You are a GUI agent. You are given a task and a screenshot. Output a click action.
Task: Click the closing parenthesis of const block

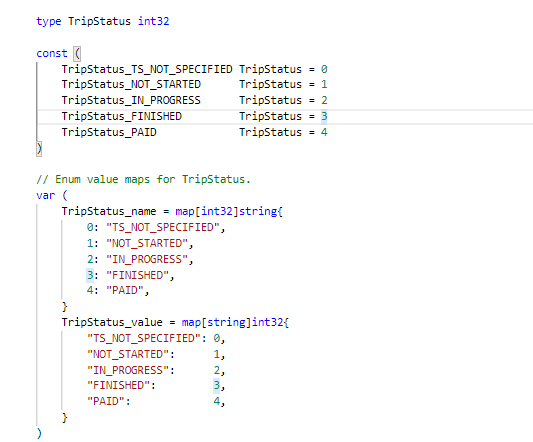click(x=39, y=149)
